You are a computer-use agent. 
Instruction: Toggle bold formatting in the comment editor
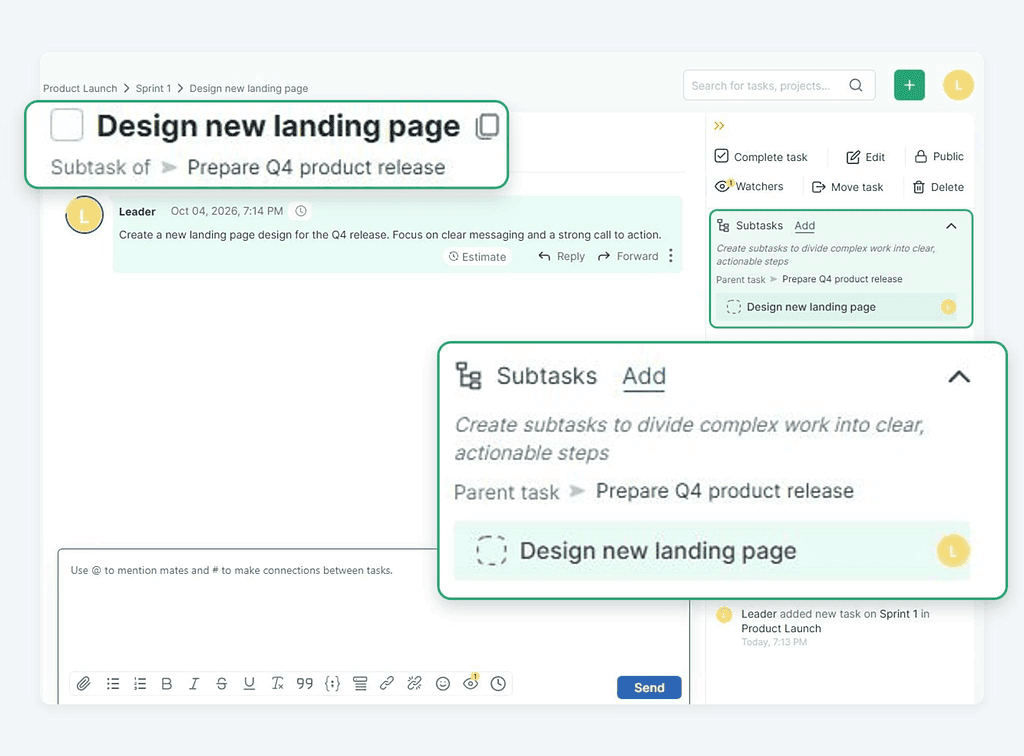point(167,684)
